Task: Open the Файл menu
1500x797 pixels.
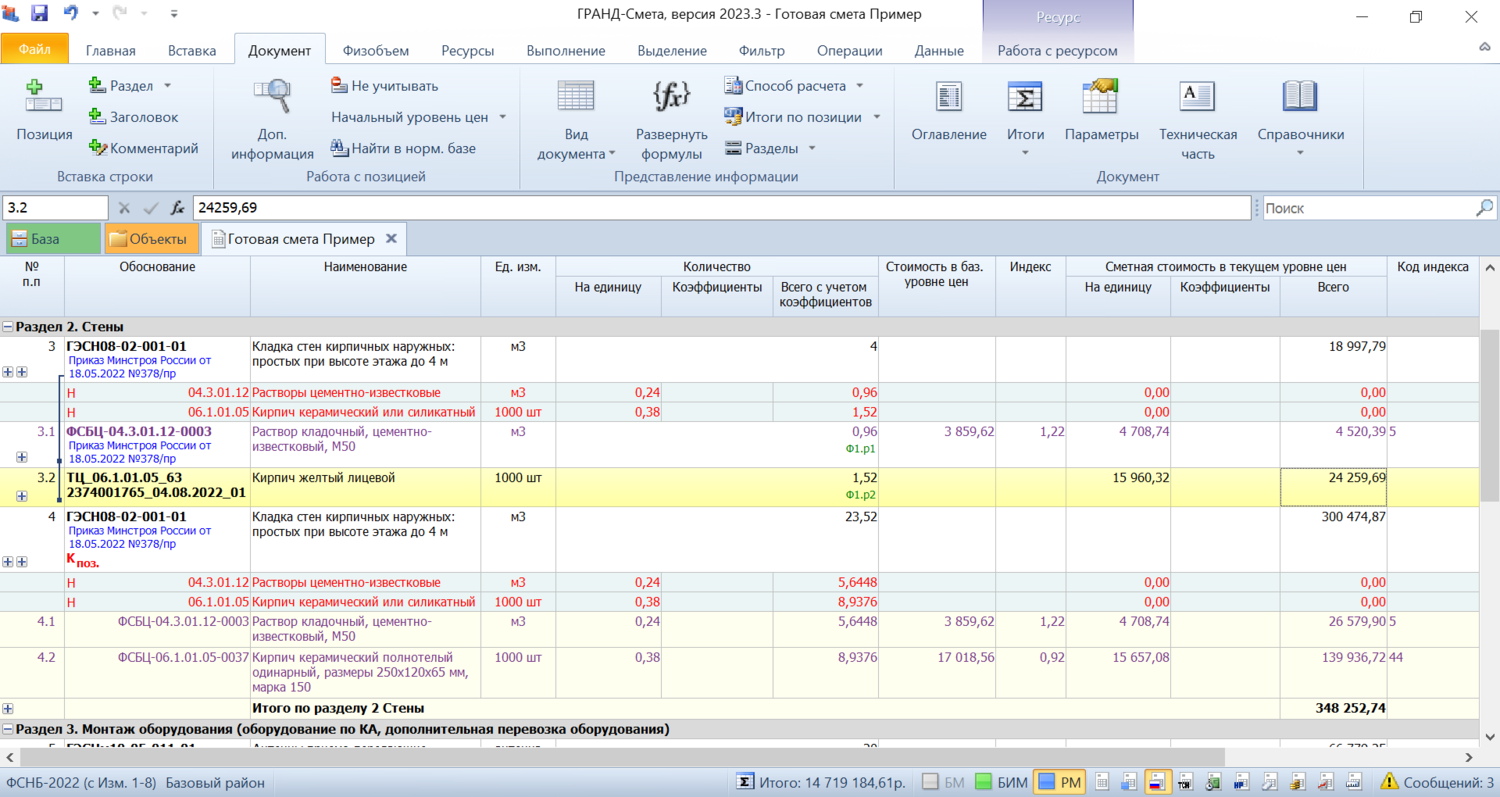Action: (x=34, y=49)
